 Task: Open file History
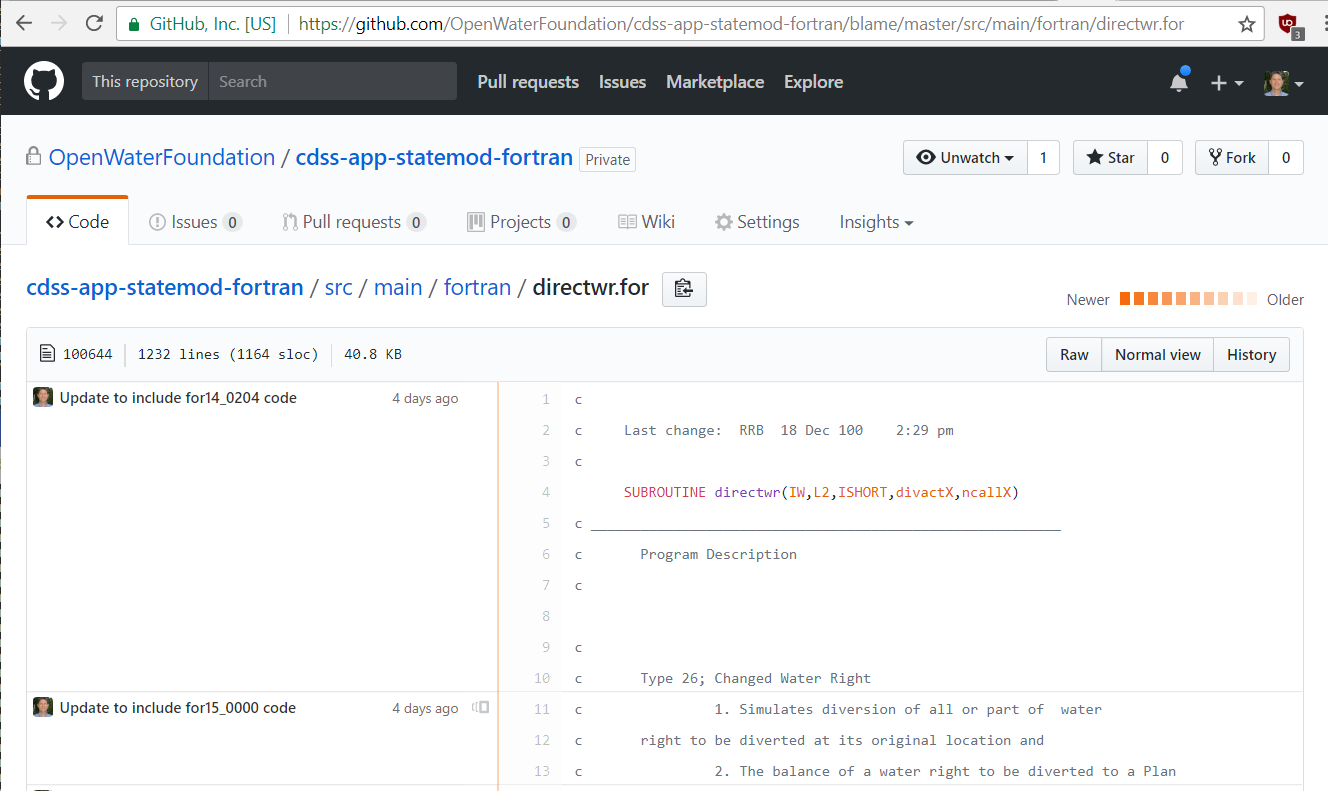pyautogui.click(x=1251, y=355)
